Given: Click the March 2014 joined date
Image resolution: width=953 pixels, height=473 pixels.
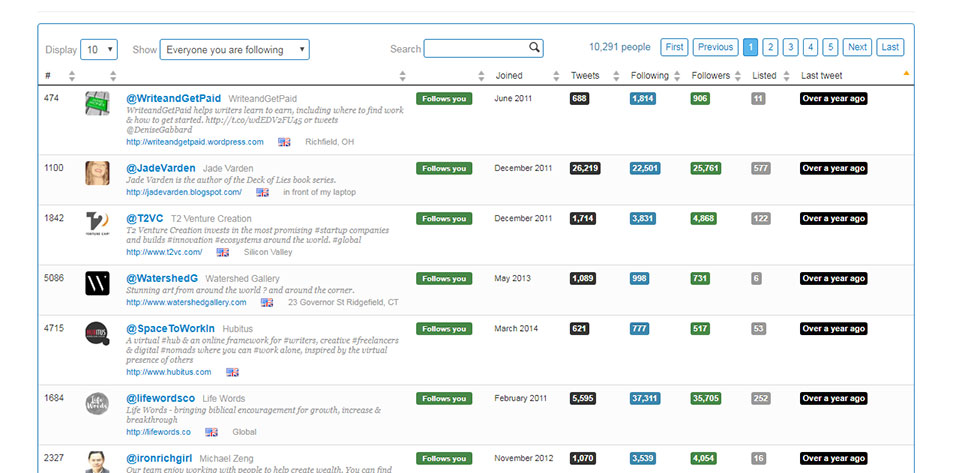Looking at the screenshot, I should (x=516, y=328).
